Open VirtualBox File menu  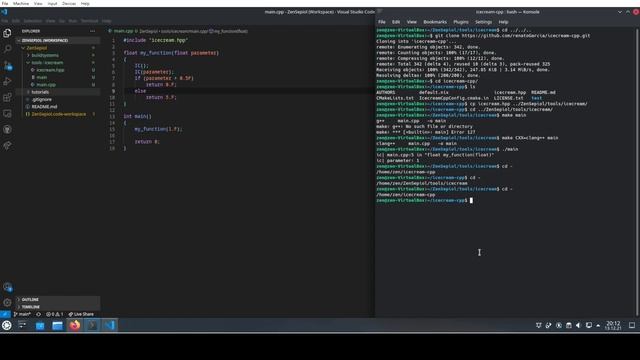click(5, 3)
